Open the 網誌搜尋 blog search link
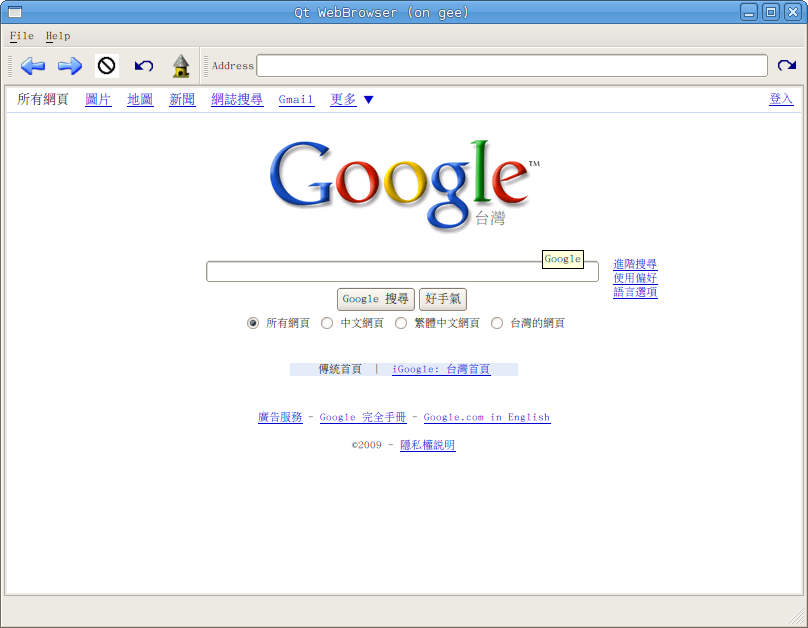Screen dimensions: 808x628 pos(237,99)
